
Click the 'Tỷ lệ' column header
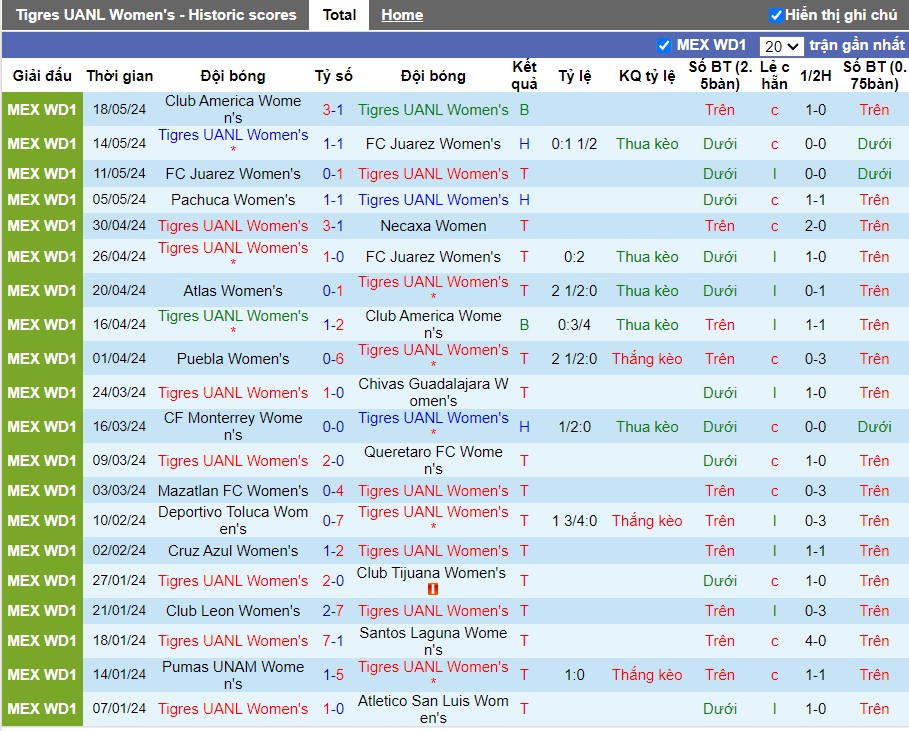pyautogui.click(x=575, y=76)
